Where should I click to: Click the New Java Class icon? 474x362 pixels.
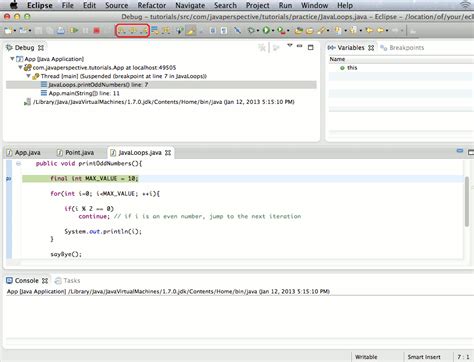tap(309, 31)
